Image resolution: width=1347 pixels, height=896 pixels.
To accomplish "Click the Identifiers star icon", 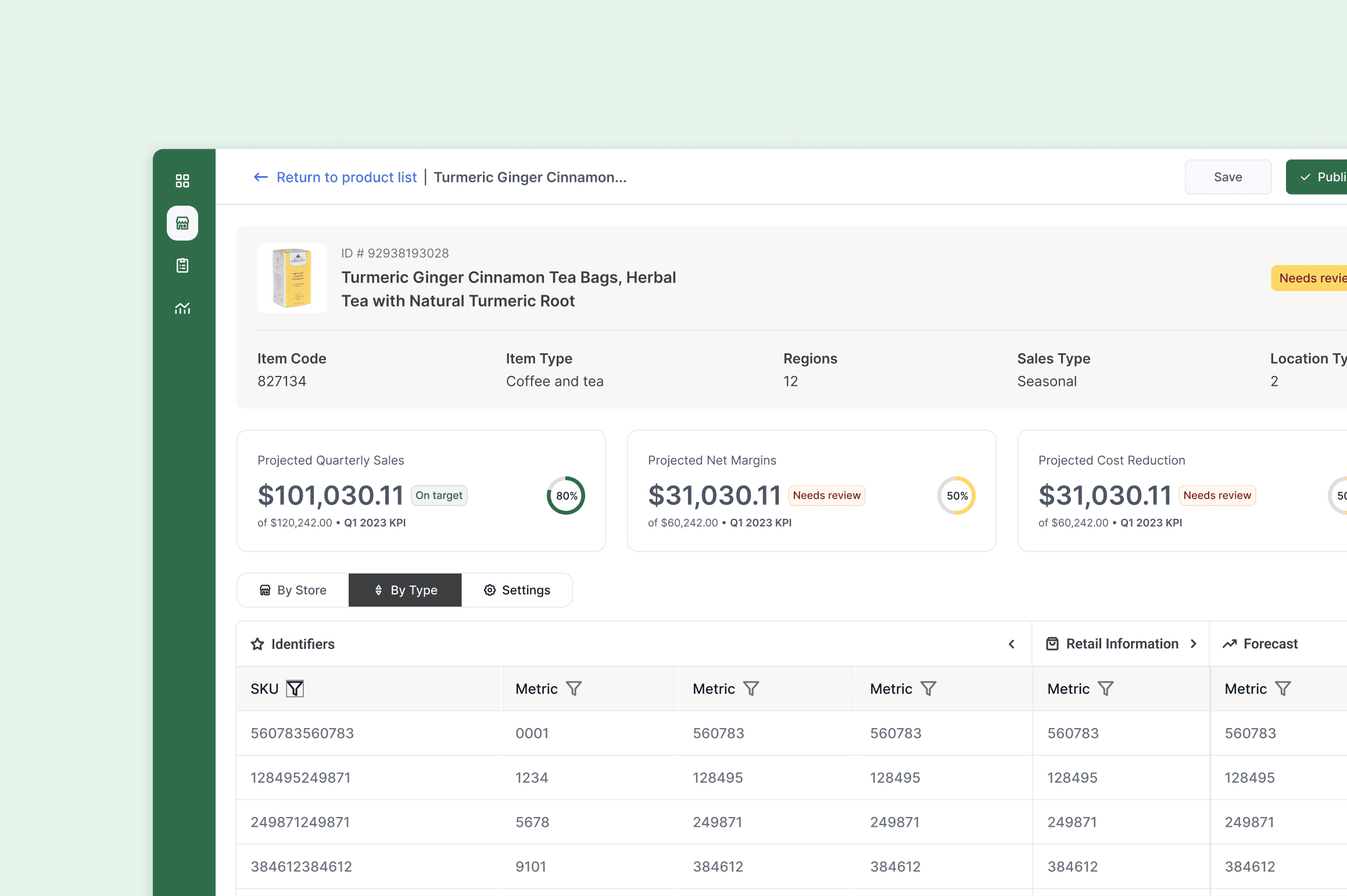I will [257, 644].
